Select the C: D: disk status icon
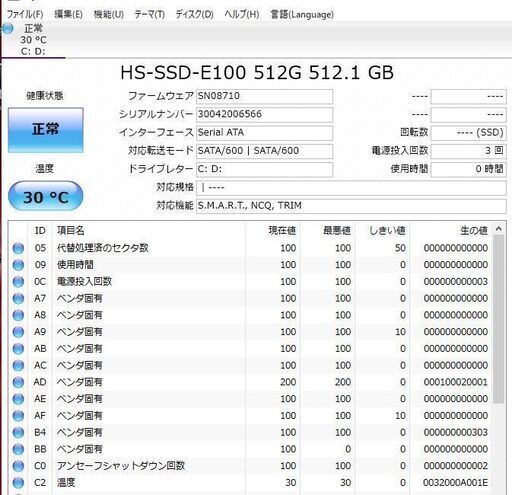 pos(7,29)
